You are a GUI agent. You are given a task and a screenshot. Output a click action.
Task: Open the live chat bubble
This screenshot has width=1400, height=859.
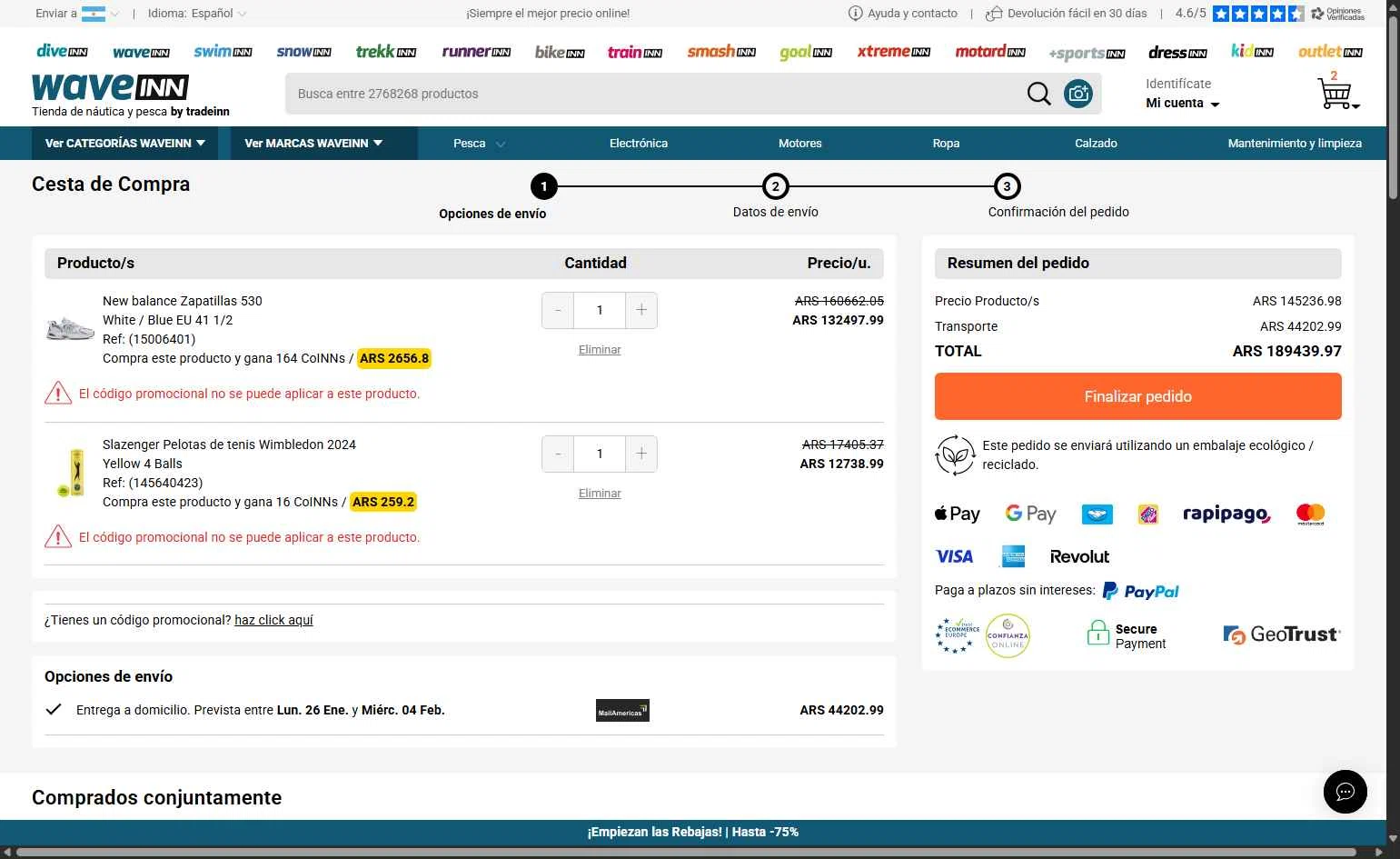(1345, 791)
